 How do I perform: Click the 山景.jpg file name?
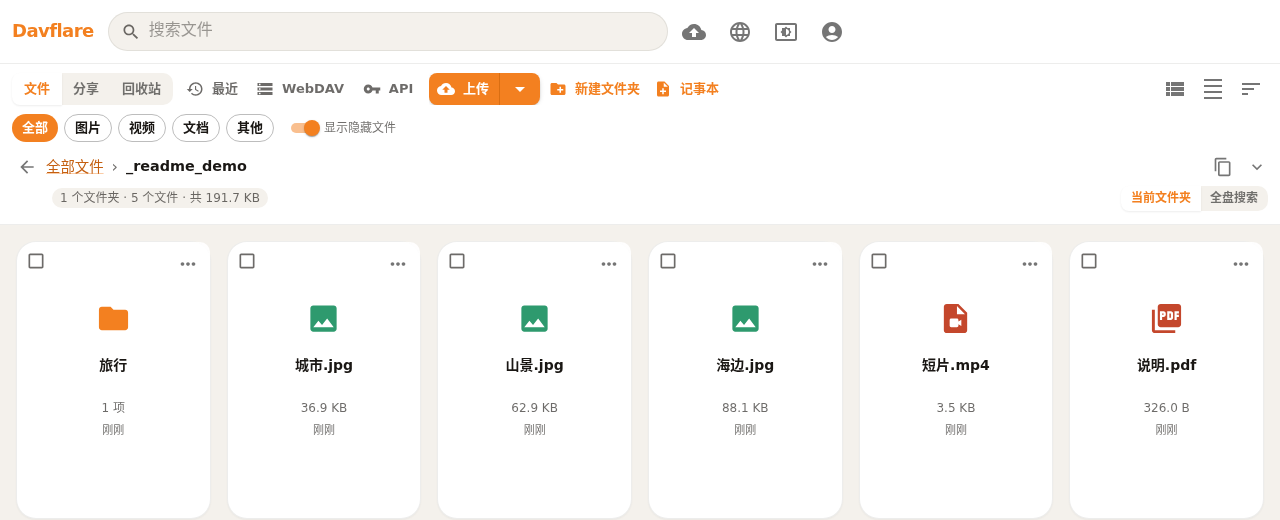point(535,365)
